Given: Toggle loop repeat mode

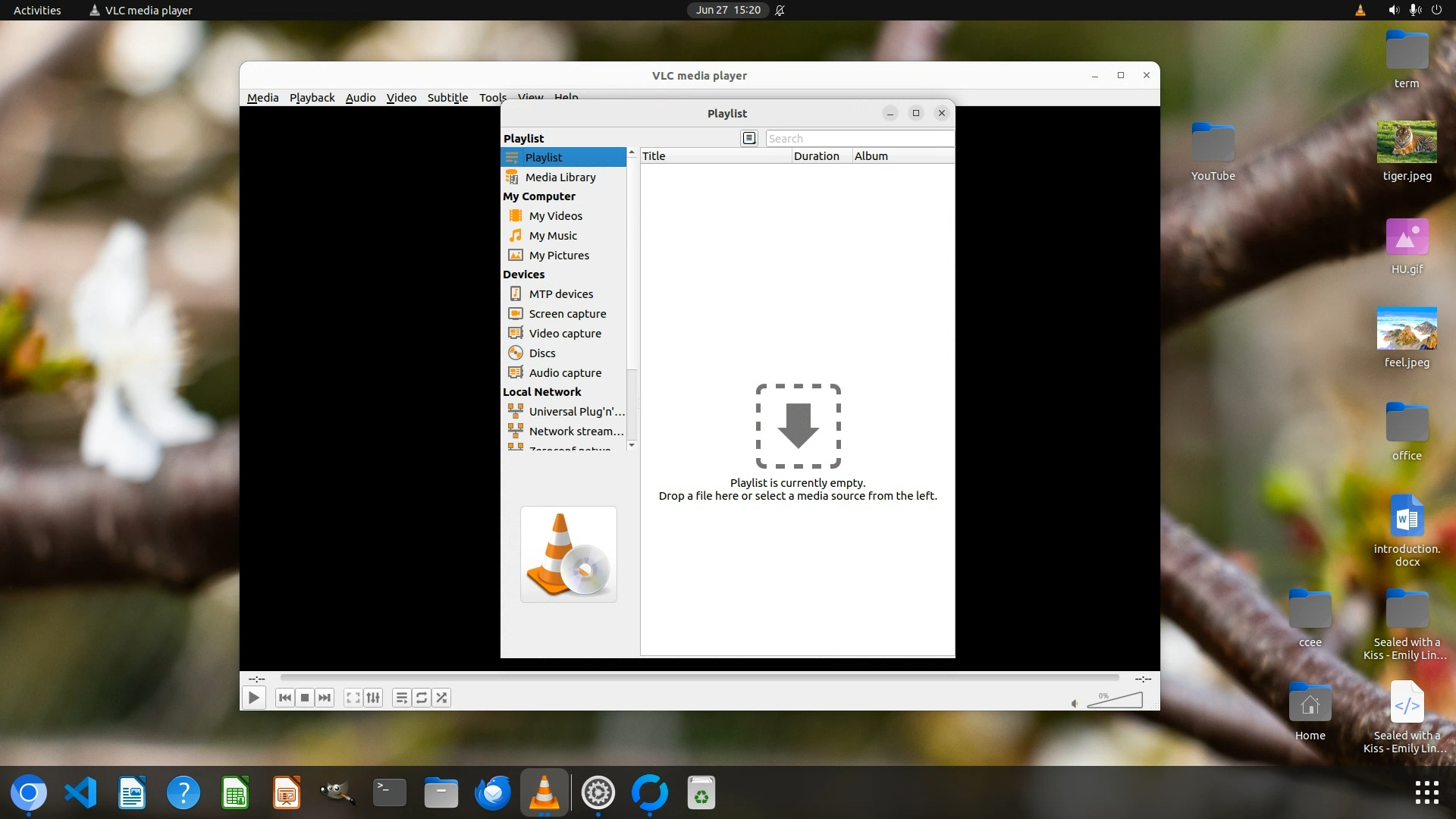Looking at the screenshot, I should [x=422, y=698].
